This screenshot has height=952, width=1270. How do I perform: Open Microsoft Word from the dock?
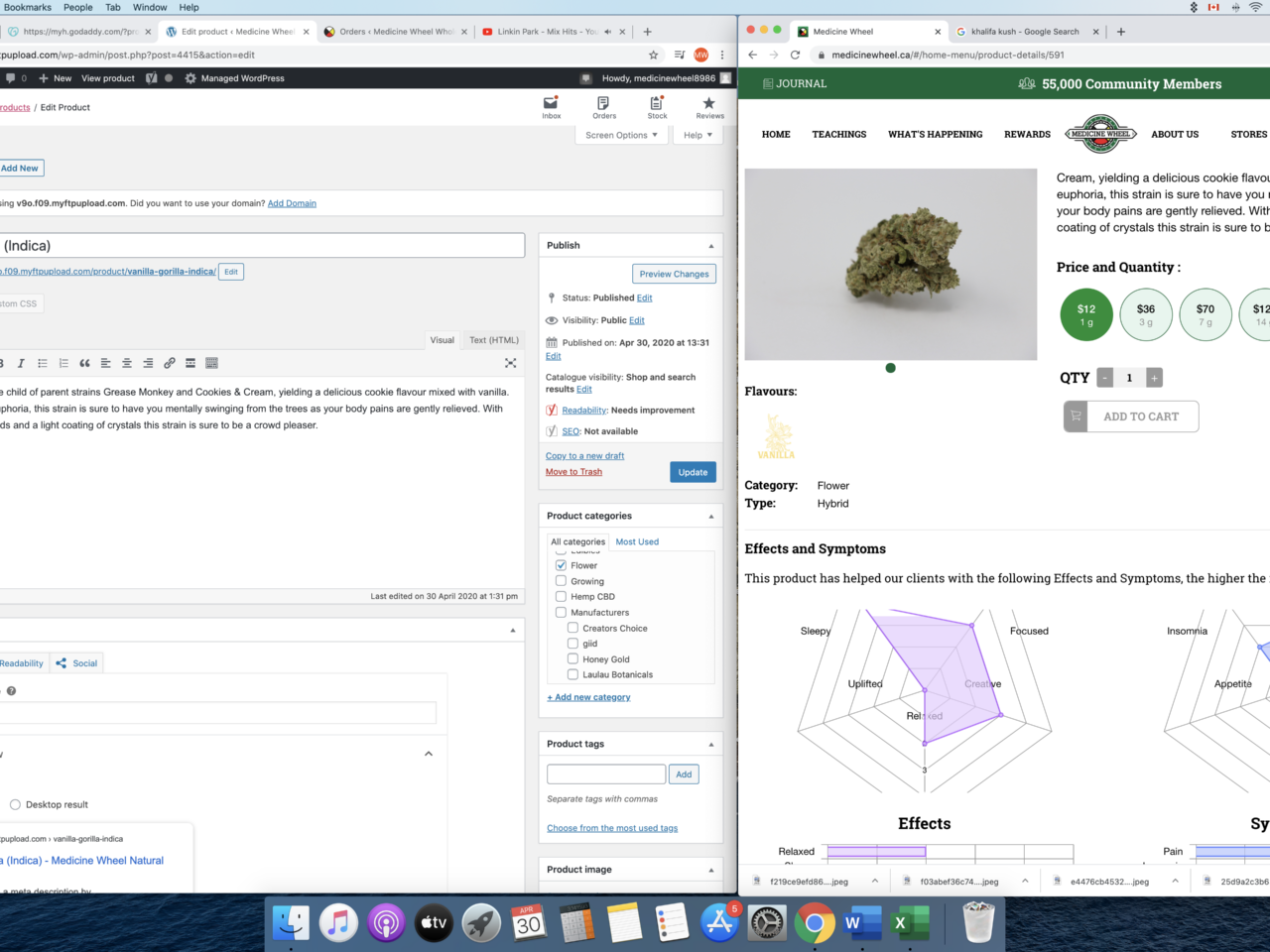click(x=861, y=923)
